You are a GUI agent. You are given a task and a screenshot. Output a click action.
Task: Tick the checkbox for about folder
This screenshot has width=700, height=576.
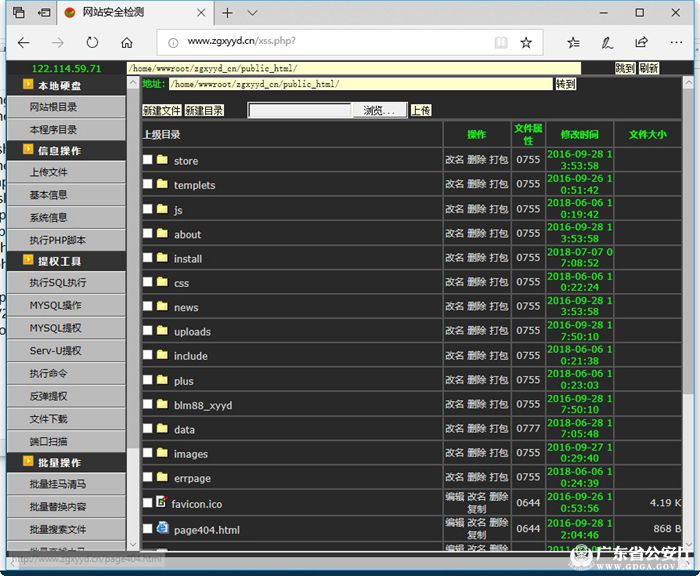point(148,233)
